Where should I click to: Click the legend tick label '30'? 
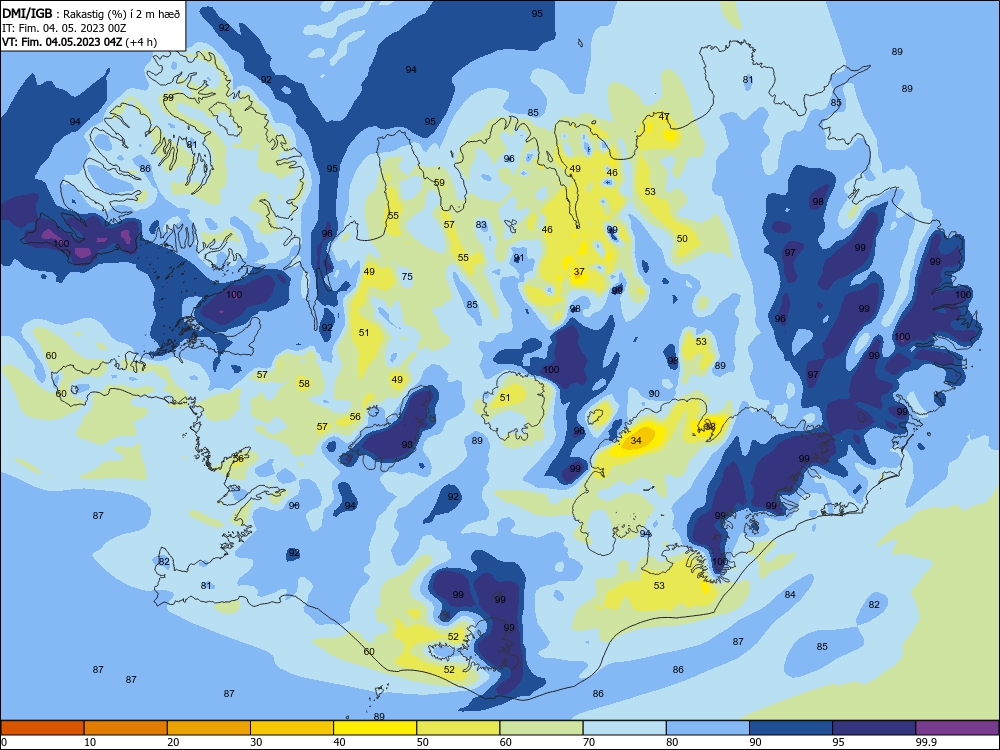click(x=256, y=742)
